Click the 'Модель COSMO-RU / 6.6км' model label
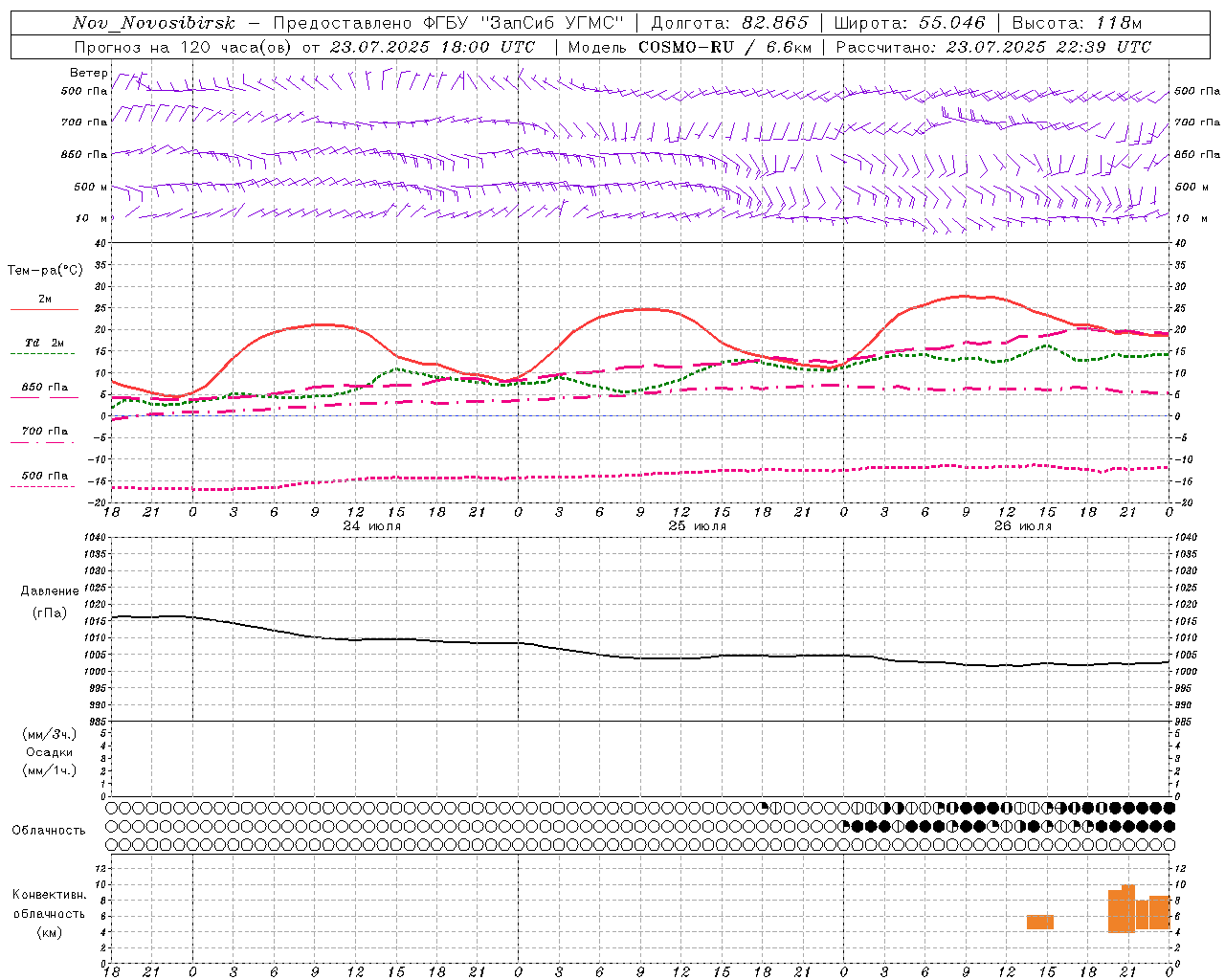The width and height of the screenshot is (1225, 980). (x=689, y=47)
